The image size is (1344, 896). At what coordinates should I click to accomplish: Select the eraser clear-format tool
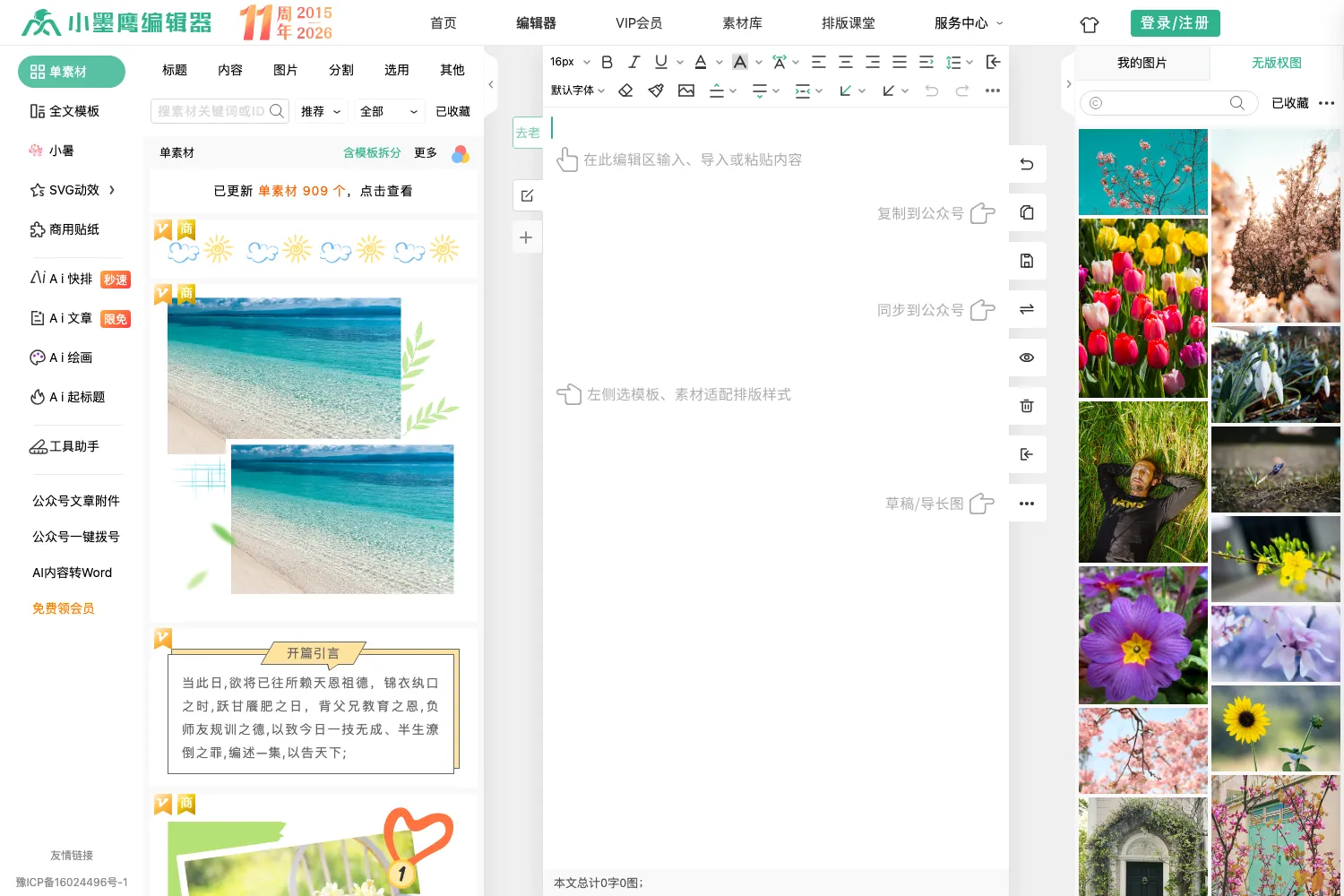pyautogui.click(x=625, y=90)
